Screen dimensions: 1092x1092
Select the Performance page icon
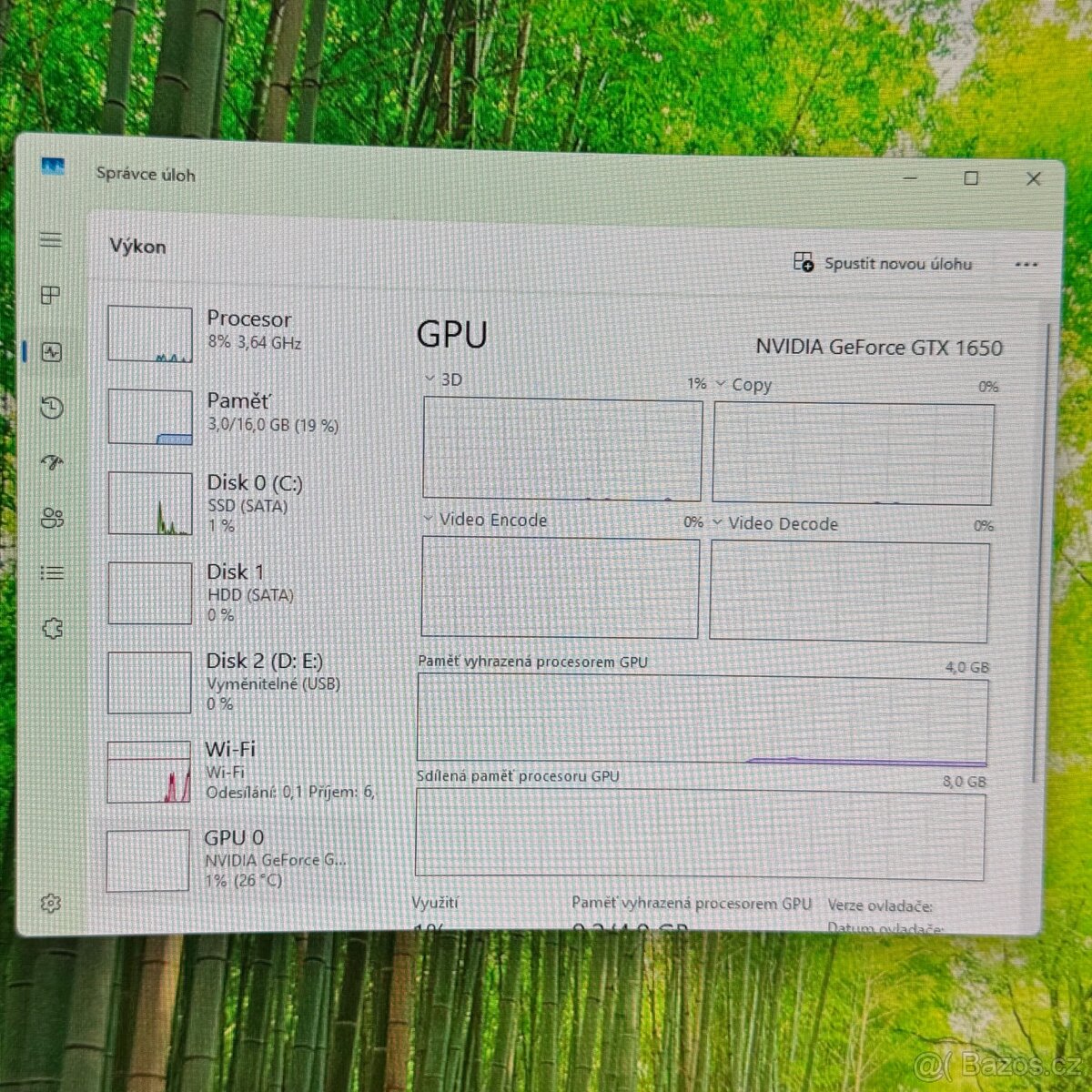tap(52, 351)
